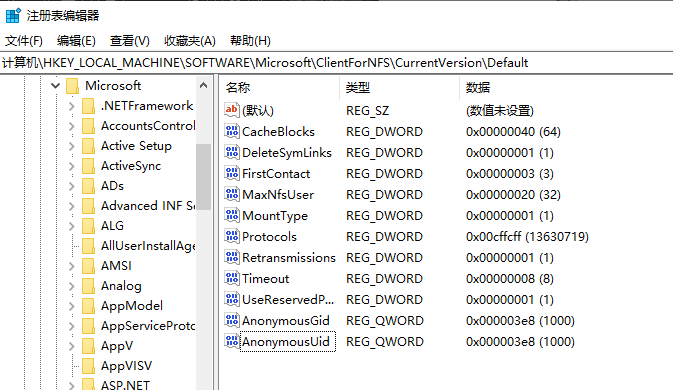
Task: Click the registry path address bar
Action: [x=336, y=63]
